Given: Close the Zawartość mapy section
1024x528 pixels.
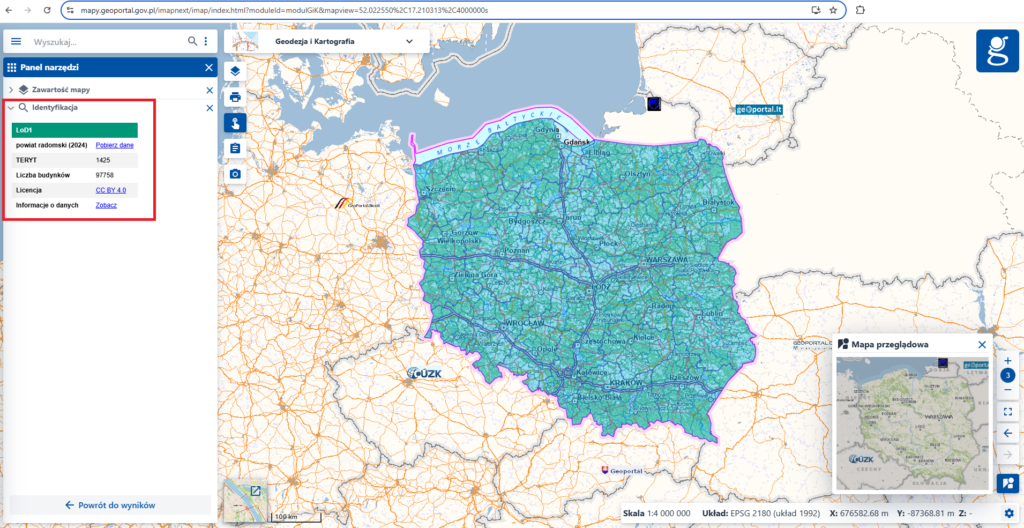Looking at the screenshot, I should [x=210, y=90].
